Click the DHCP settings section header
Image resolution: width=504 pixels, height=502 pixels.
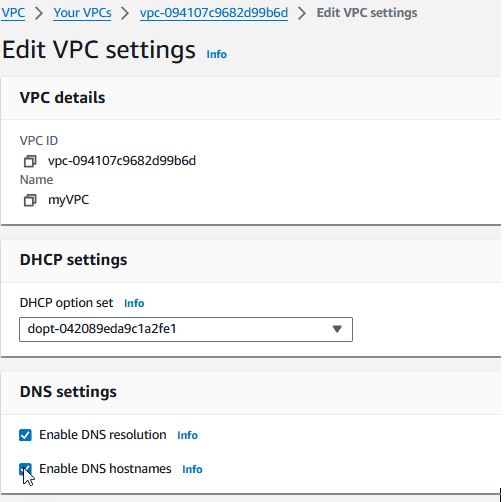[x=73, y=260]
